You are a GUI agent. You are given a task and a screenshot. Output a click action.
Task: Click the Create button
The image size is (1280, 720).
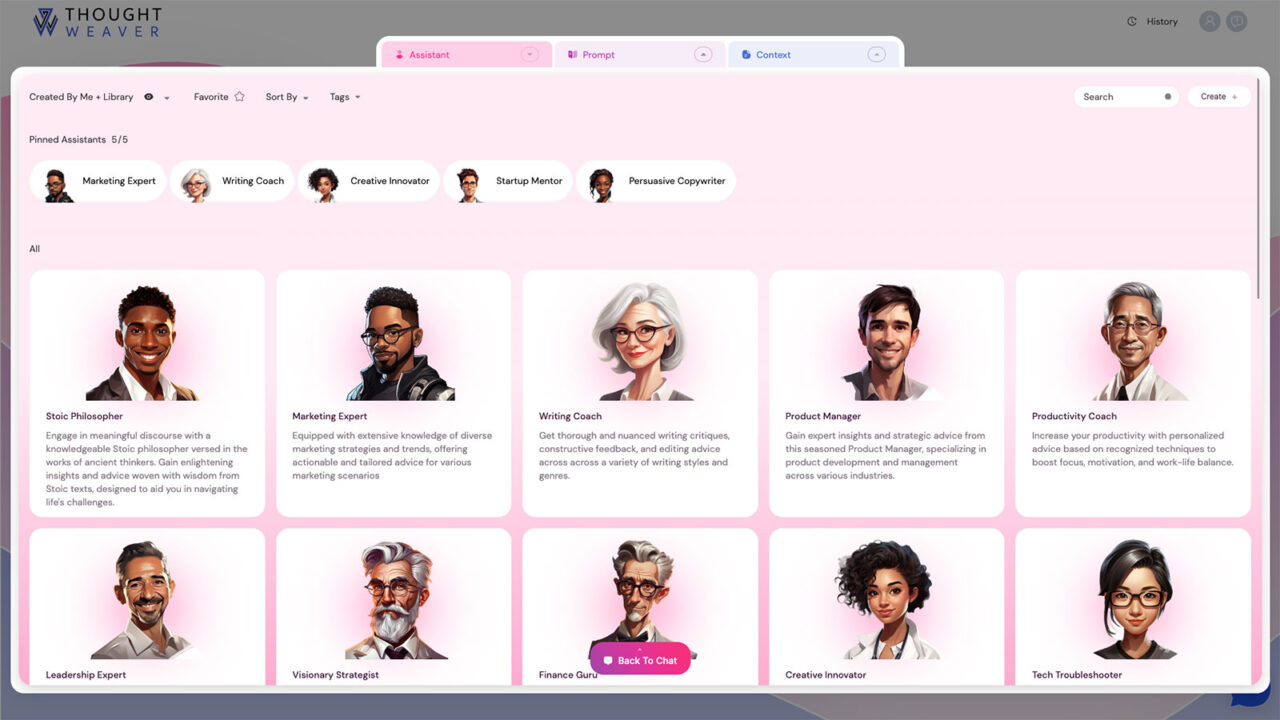(1218, 97)
